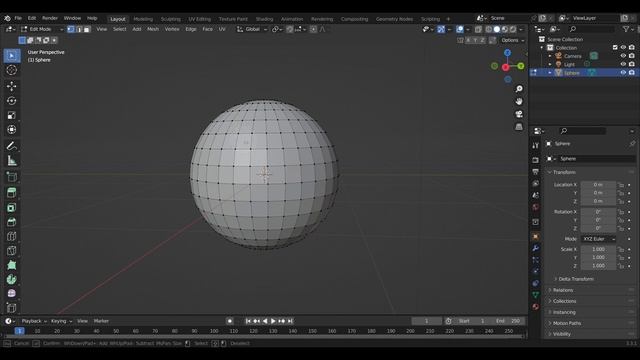Click the pan view hand icon
Screen dimensions: 640x360
pos(519,102)
